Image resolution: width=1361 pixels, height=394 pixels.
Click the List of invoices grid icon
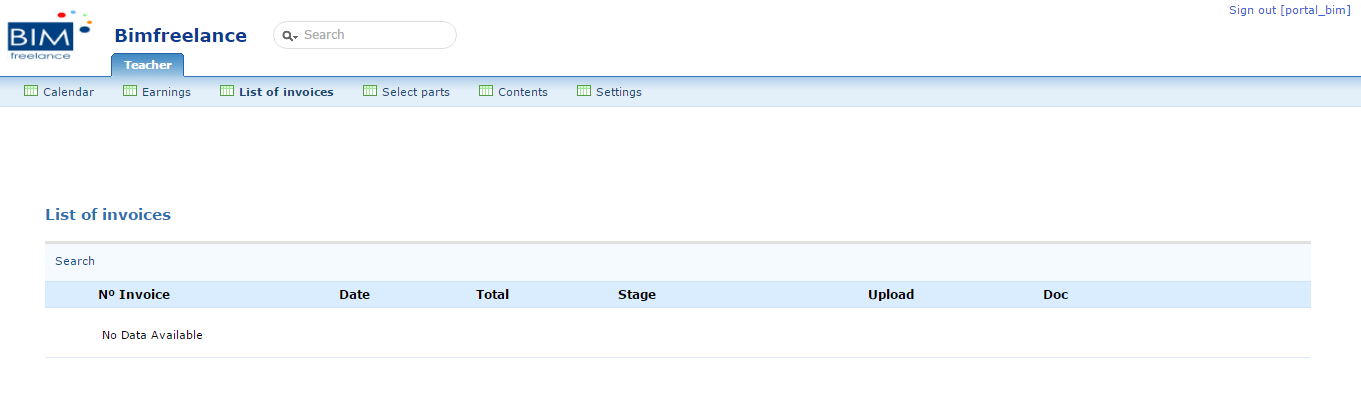[x=227, y=91]
